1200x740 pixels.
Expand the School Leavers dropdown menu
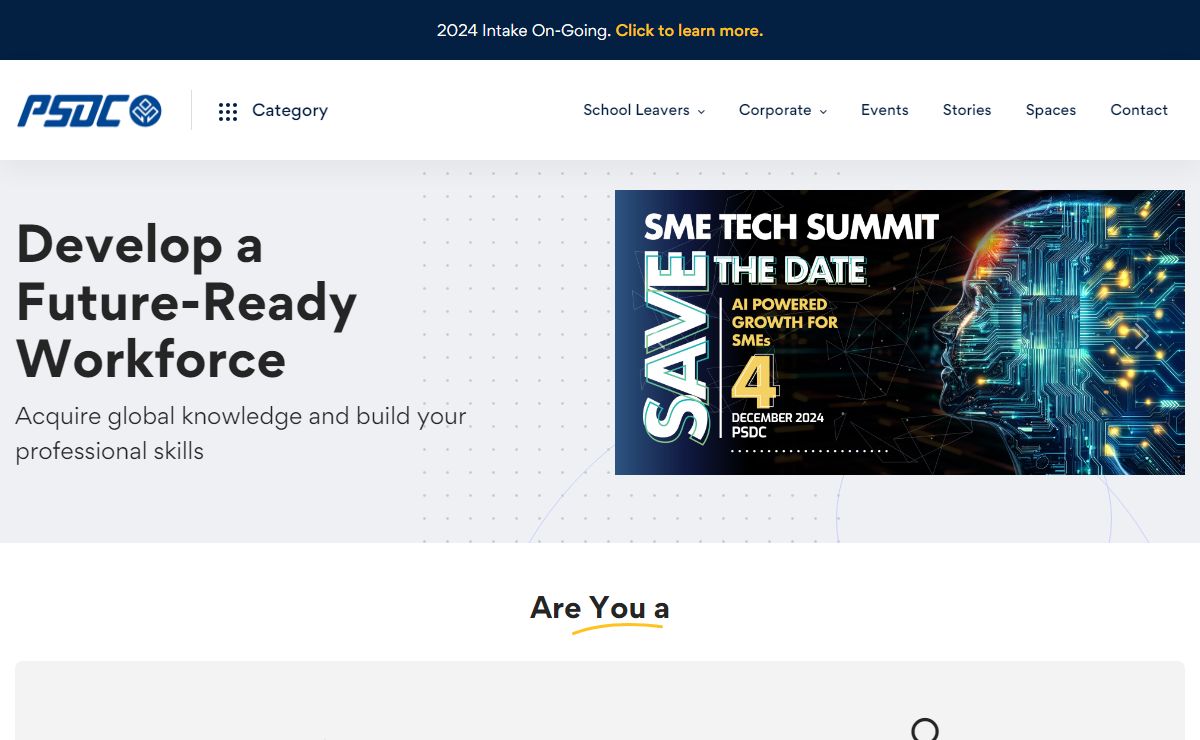click(x=644, y=110)
